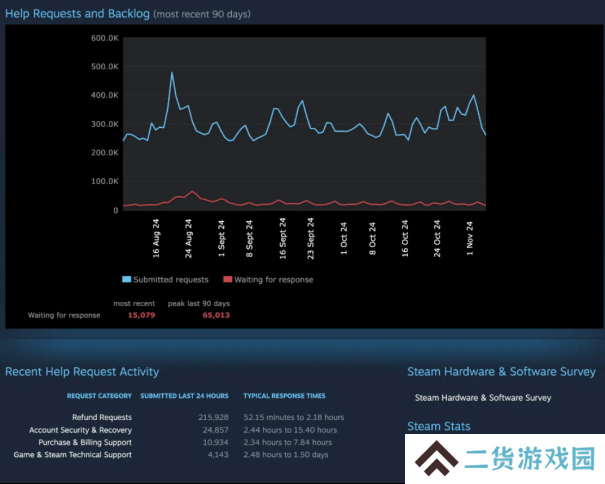Click the peak value 65,013
605x484 pixels.
216,315
